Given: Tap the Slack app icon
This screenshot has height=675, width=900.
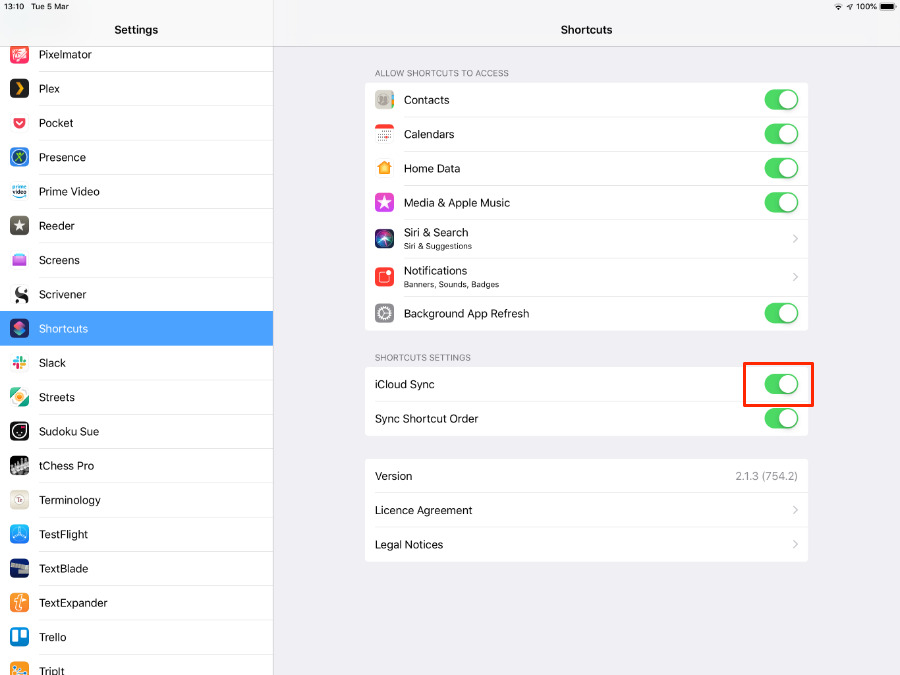Looking at the screenshot, I should (20, 363).
